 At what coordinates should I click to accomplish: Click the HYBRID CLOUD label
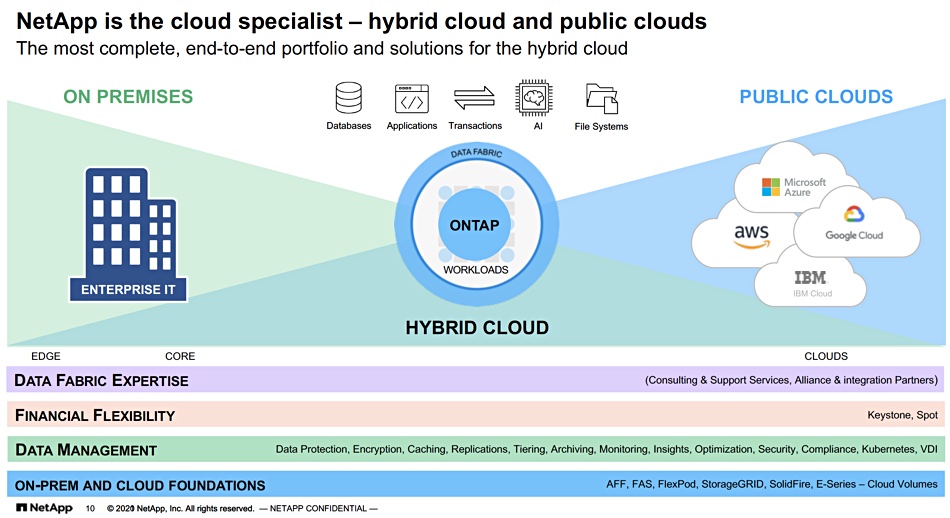477,328
